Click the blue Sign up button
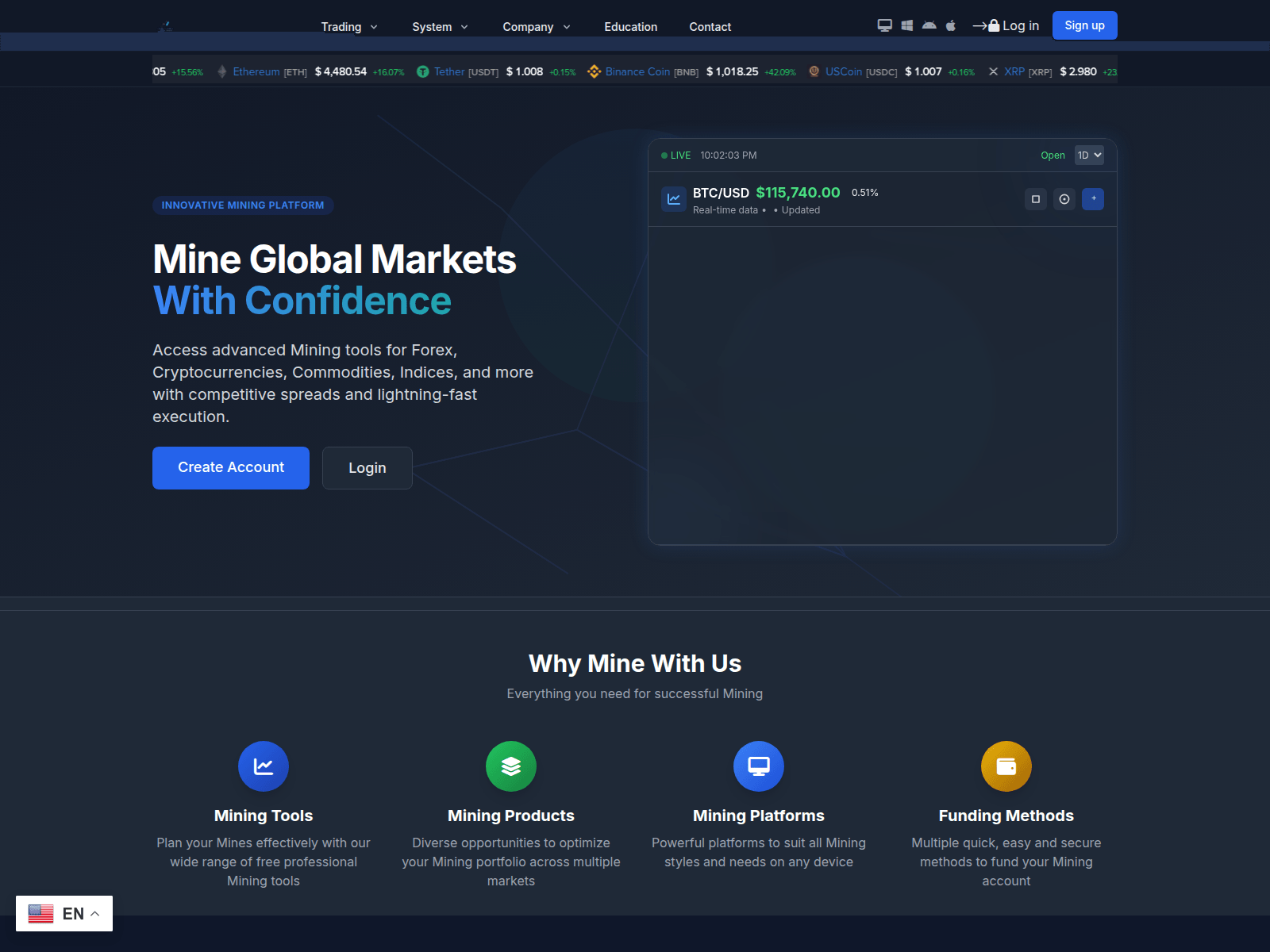Viewport: 1270px width, 952px height. point(1084,25)
